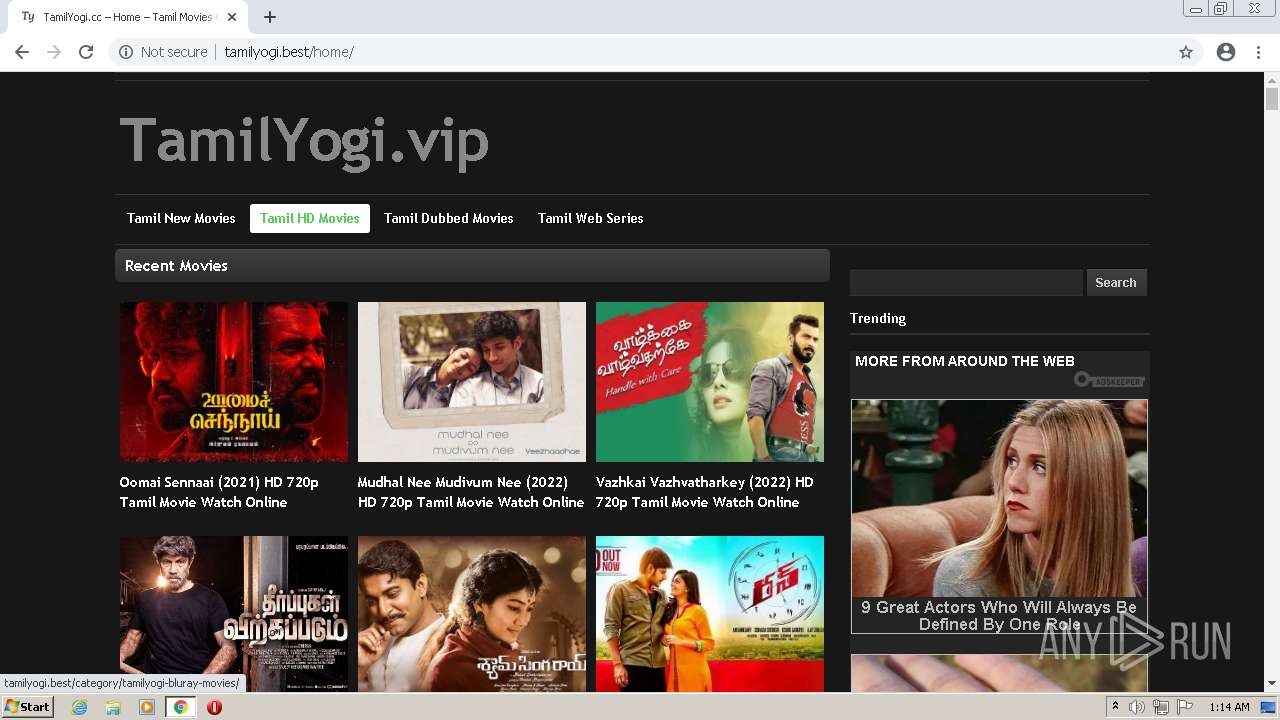Select the TamilYogi.cc Home browser tab

128,17
